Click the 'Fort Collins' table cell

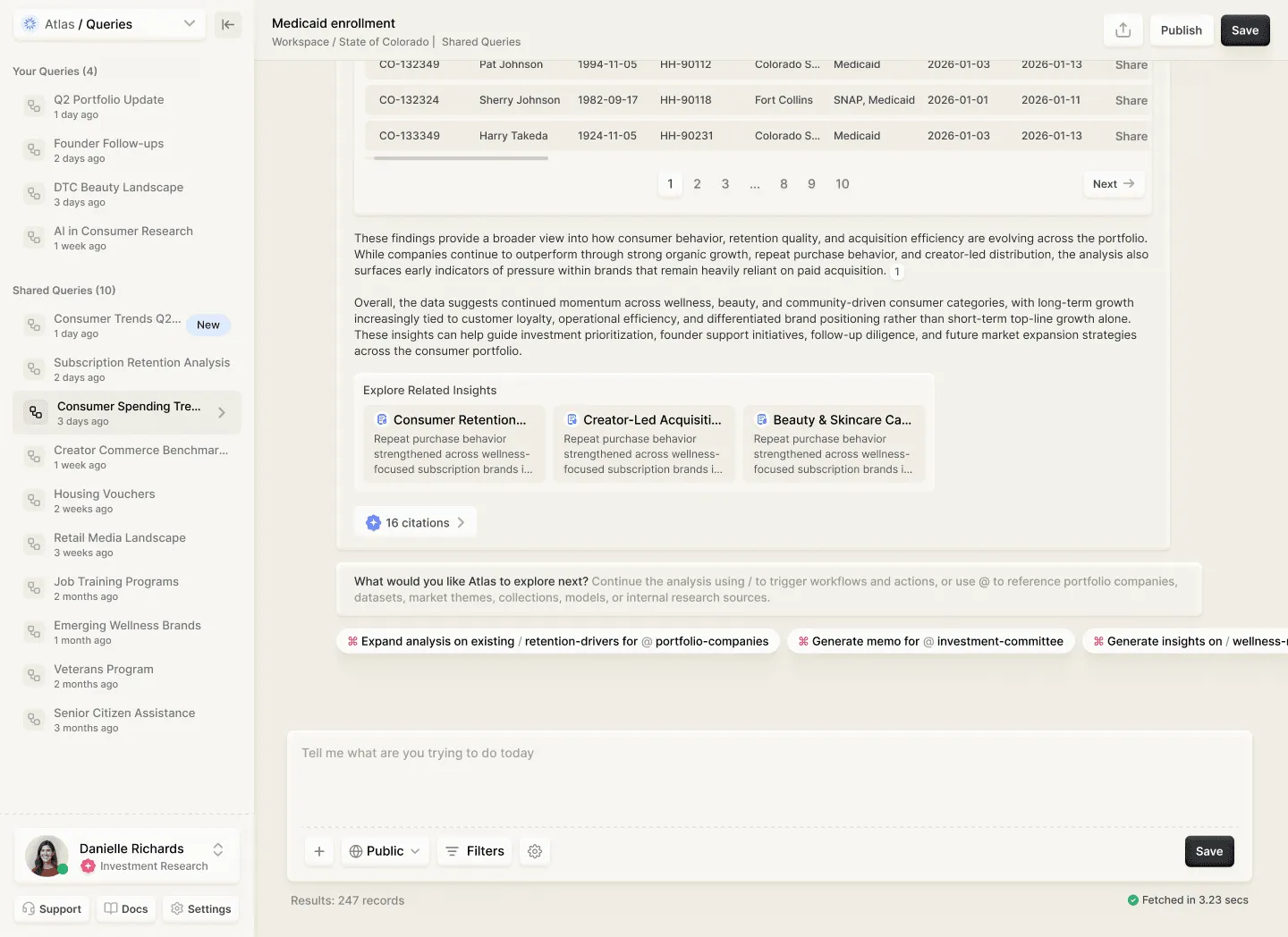[784, 100]
